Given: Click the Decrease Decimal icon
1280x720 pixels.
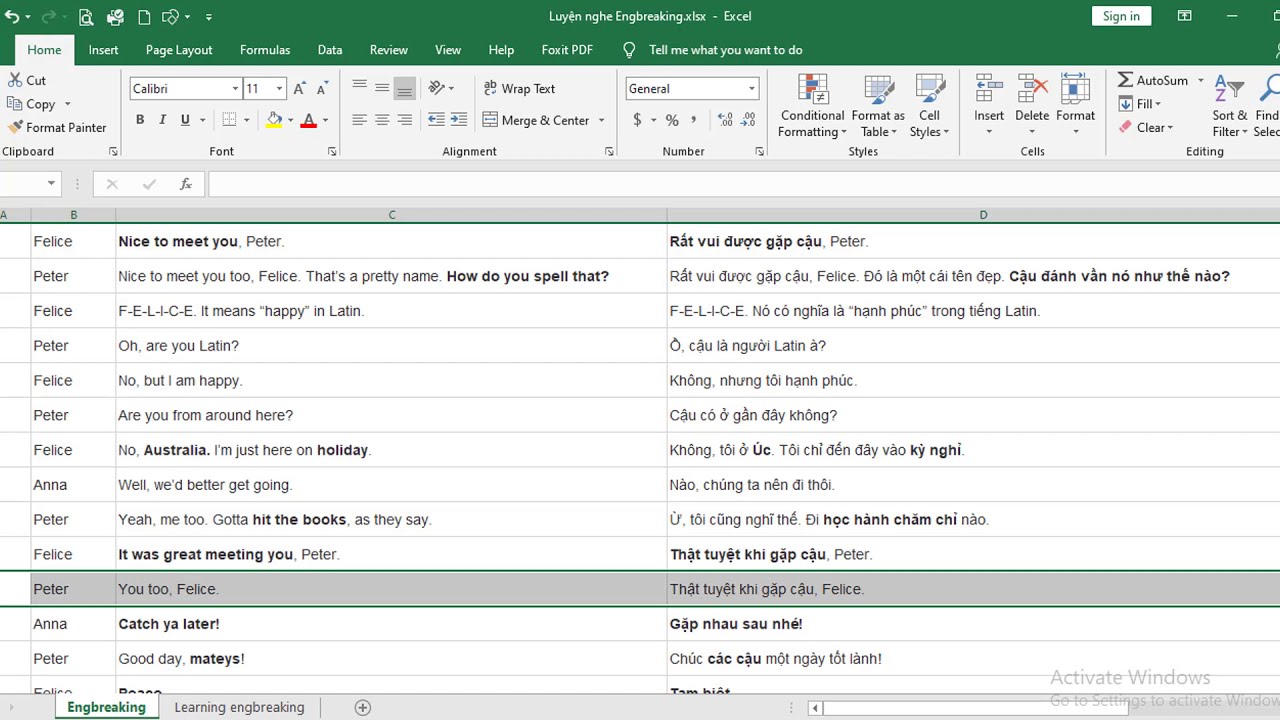Looking at the screenshot, I should tap(747, 120).
